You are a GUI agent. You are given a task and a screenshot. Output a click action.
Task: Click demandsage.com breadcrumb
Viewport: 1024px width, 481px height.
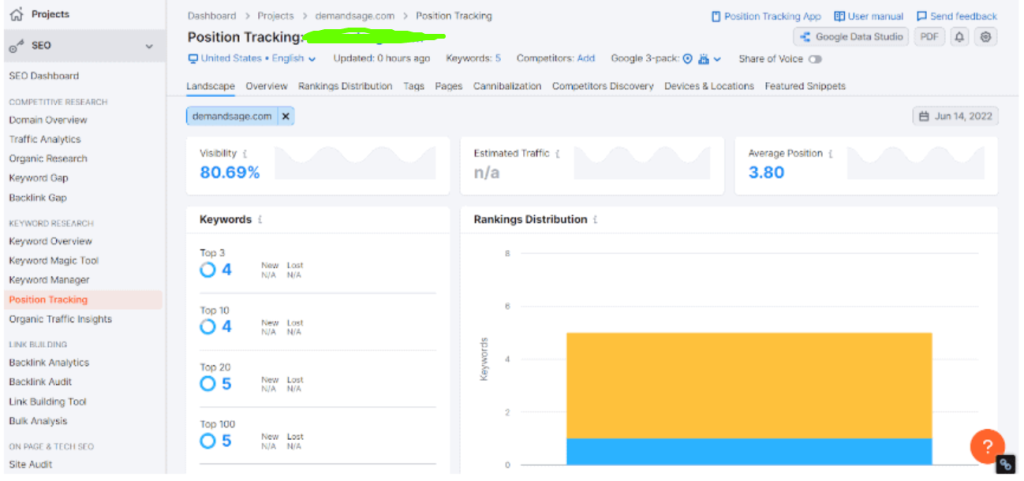355,16
